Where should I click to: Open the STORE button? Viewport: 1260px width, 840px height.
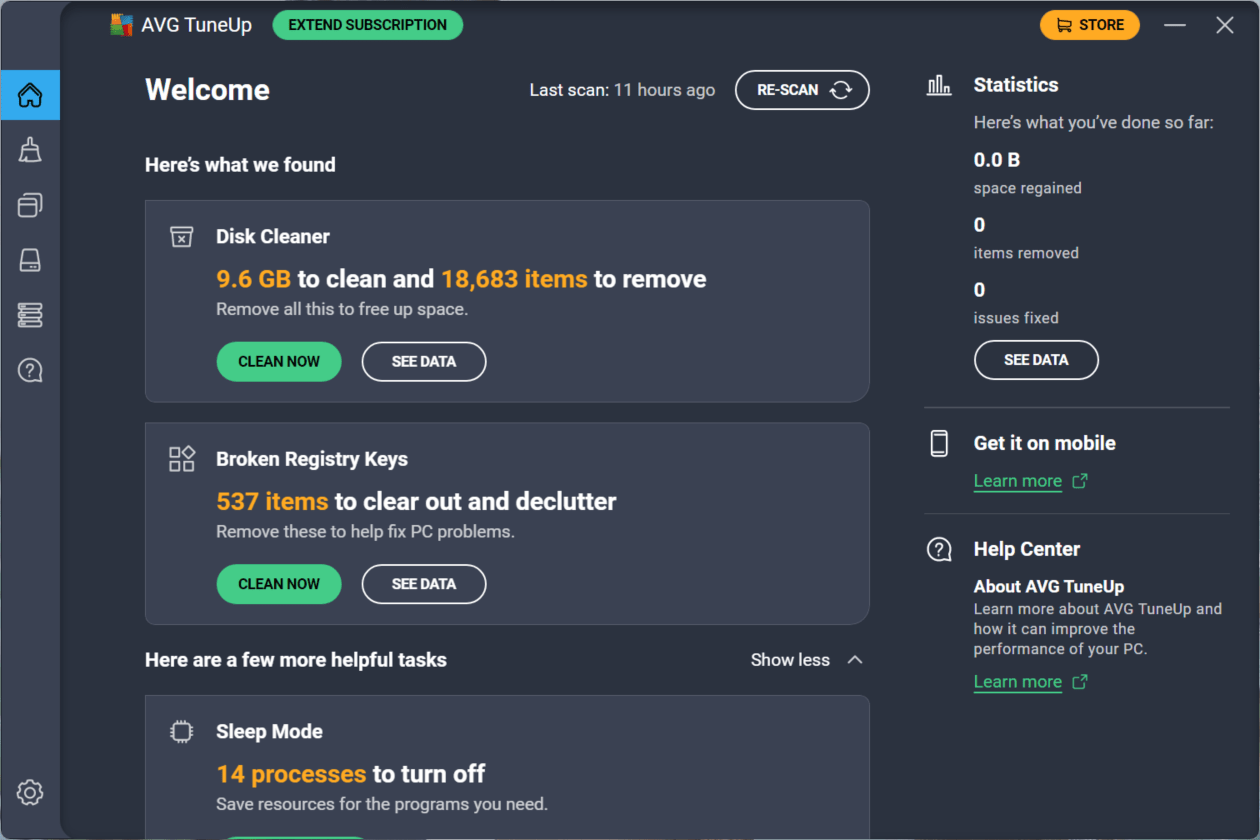click(x=1089, y=25)
